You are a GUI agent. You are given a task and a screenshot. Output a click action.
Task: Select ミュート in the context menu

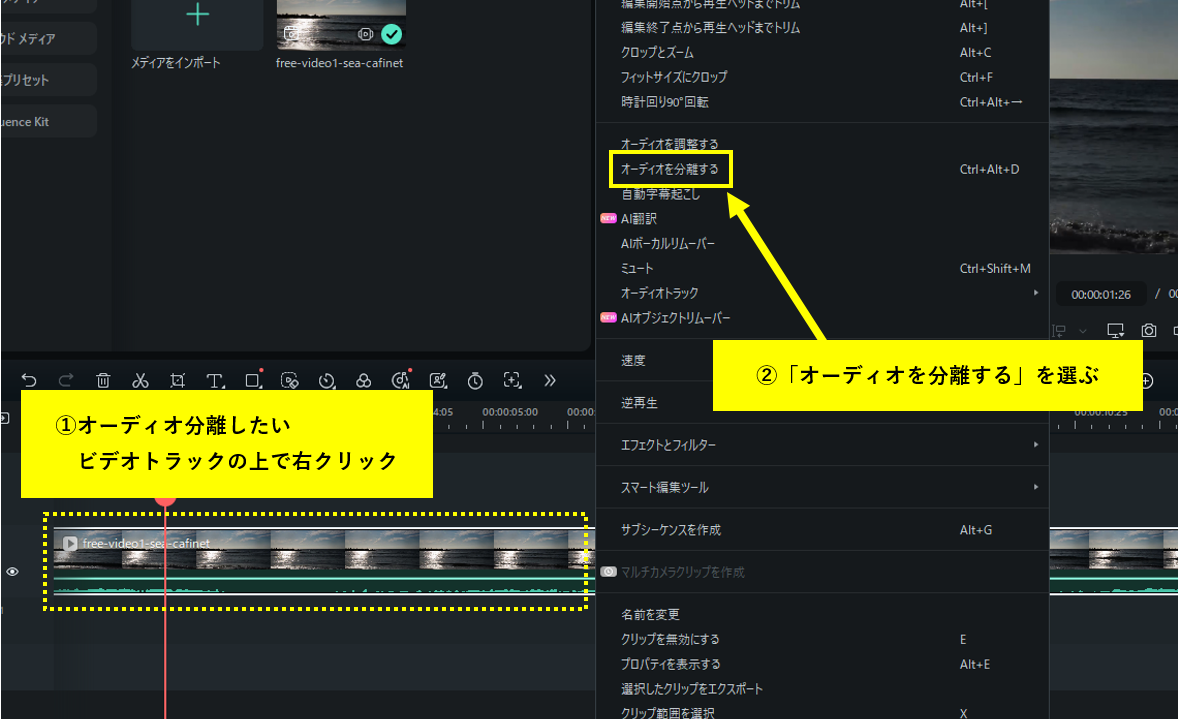coord(637,269)
